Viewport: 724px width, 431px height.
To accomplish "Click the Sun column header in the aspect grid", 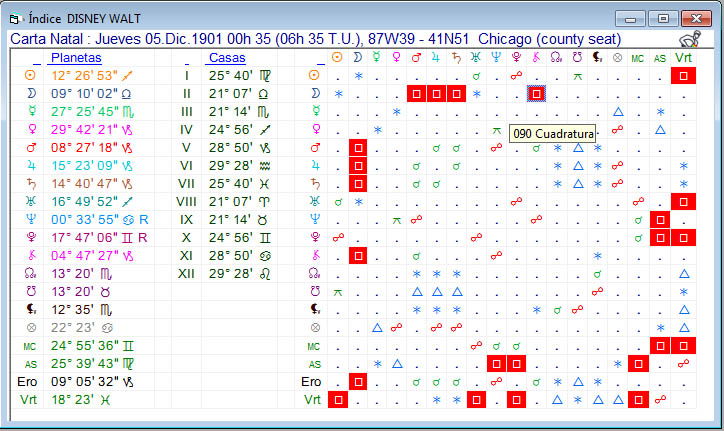I will tap(338, 57).
